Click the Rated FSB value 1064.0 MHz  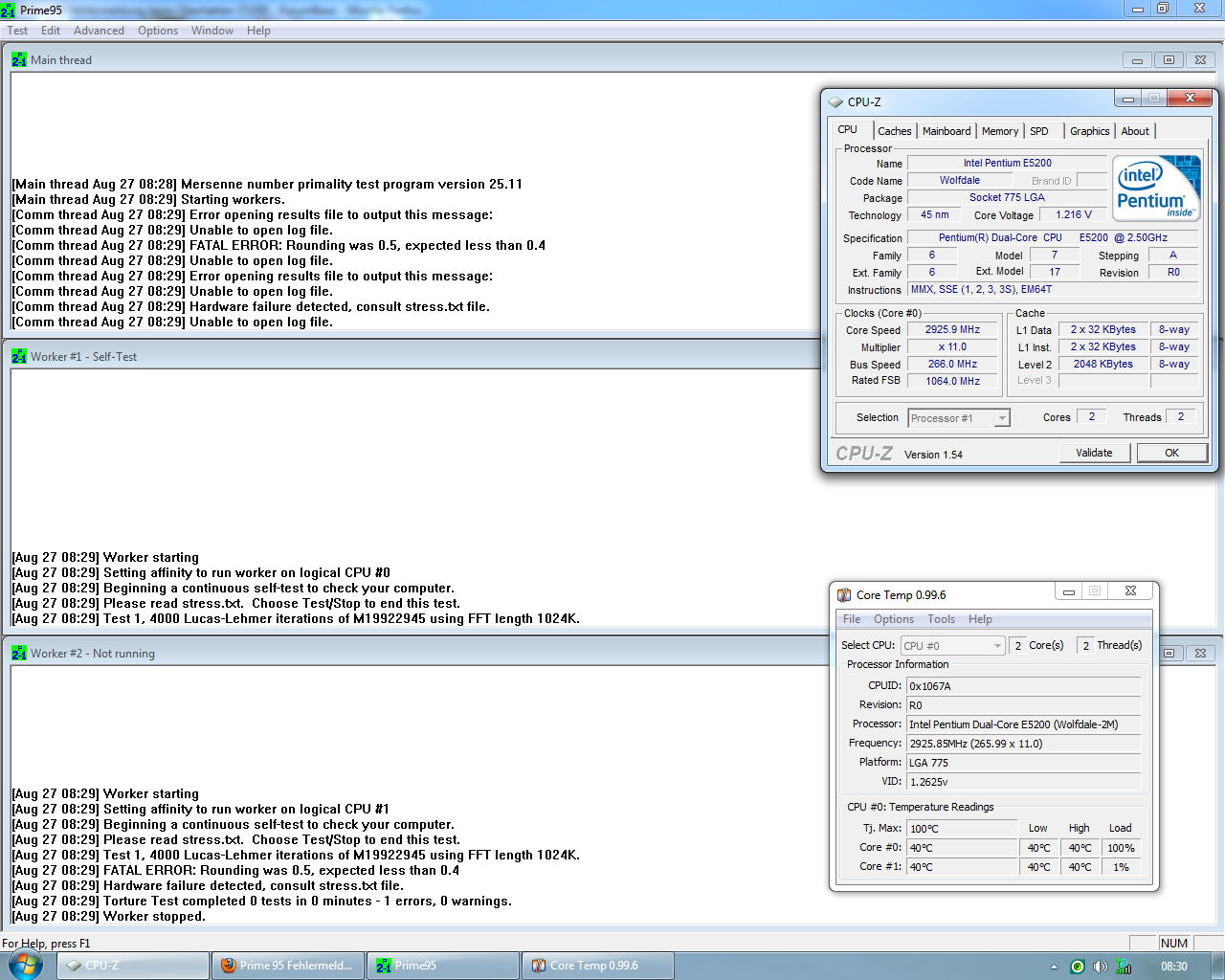coord(952,381)
